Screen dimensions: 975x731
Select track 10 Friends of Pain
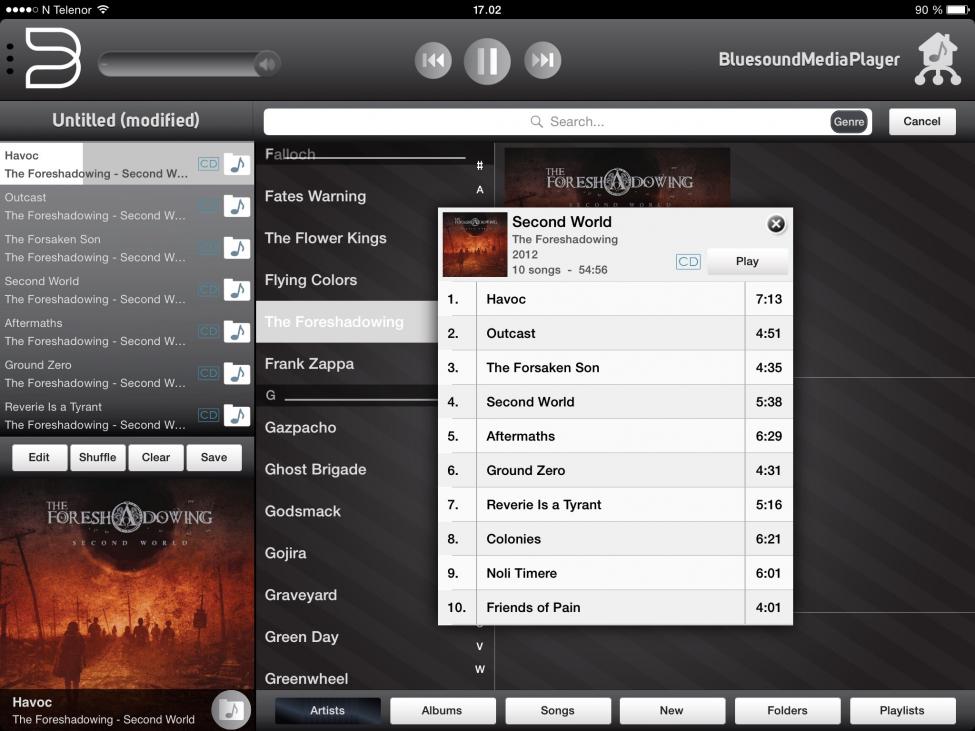[x=615, y=607]
